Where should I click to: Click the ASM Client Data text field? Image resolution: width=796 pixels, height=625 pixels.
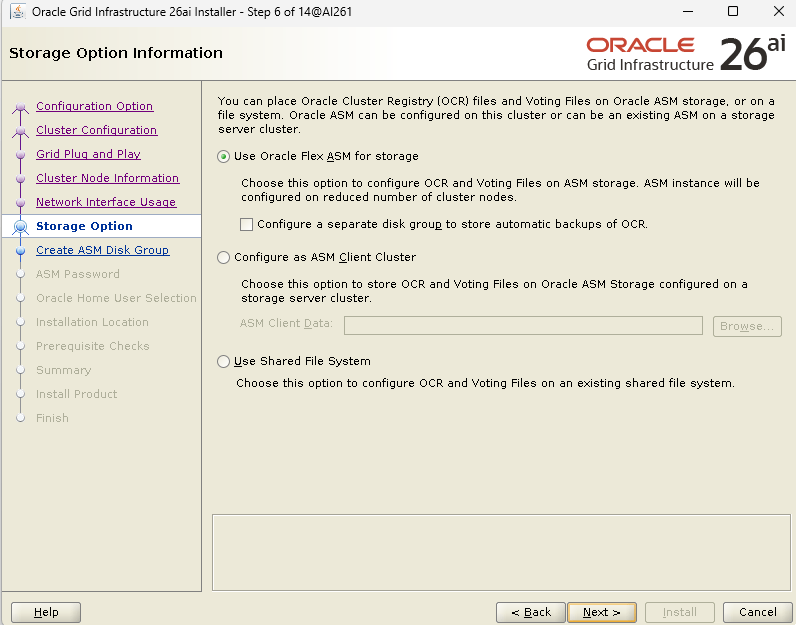tap(523, 326)
